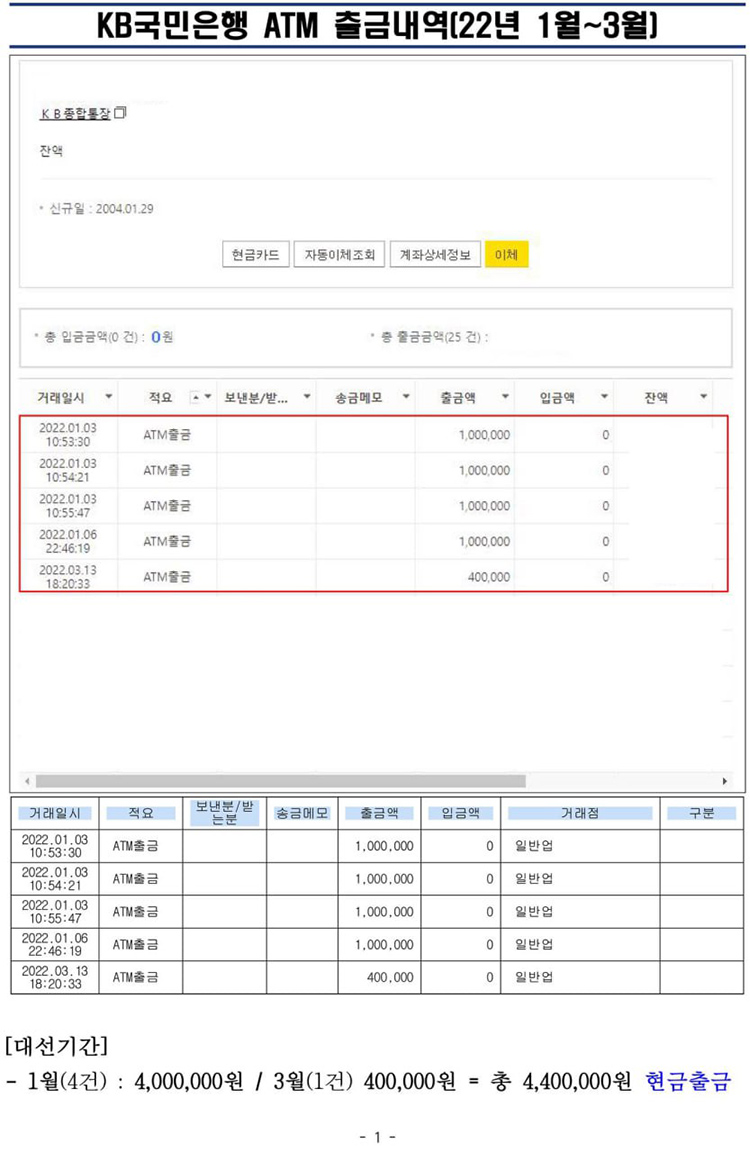Click the 400,000 amount in the bank grid

coord(488,577)
